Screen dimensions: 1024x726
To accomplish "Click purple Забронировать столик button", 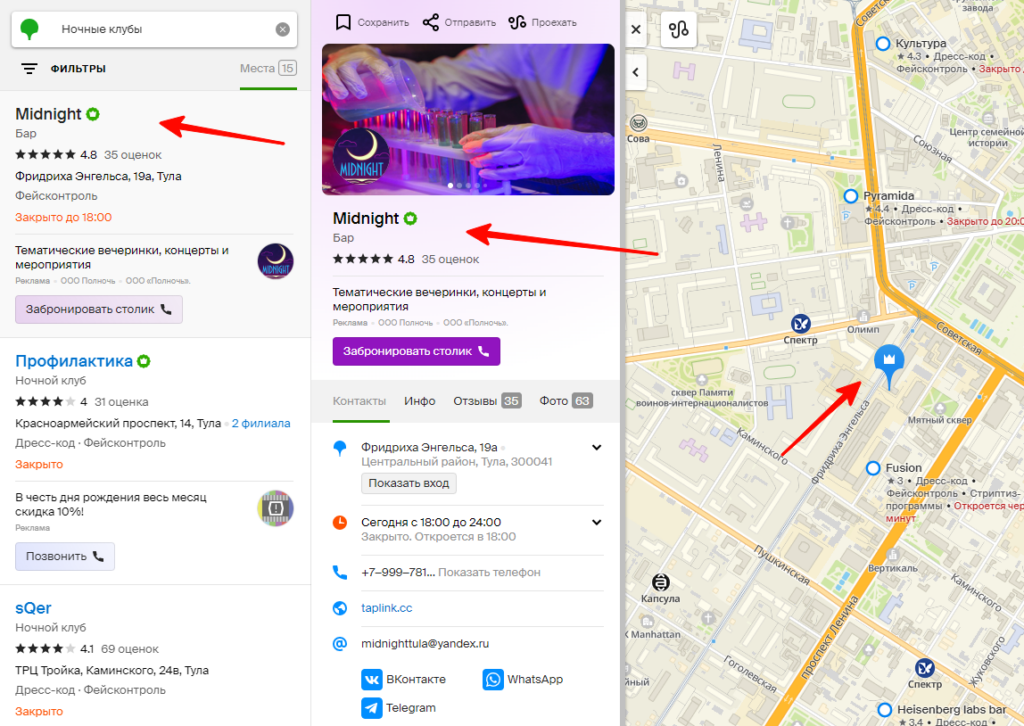I will pyautogui.click(x=416, y=351).
